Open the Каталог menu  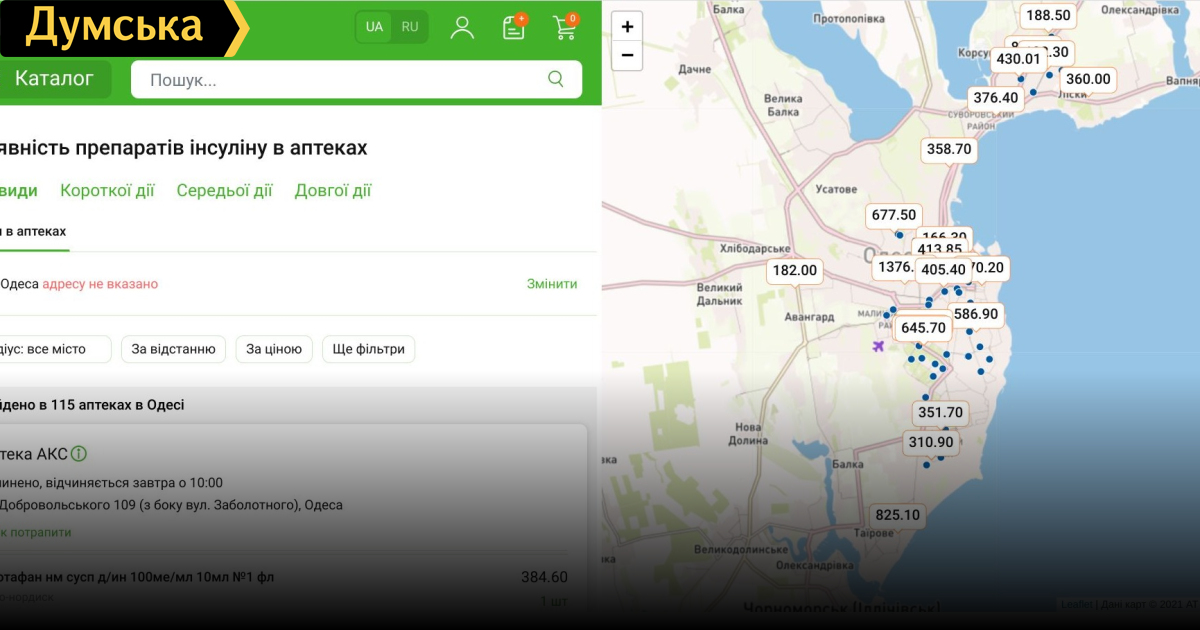[54, 78]
